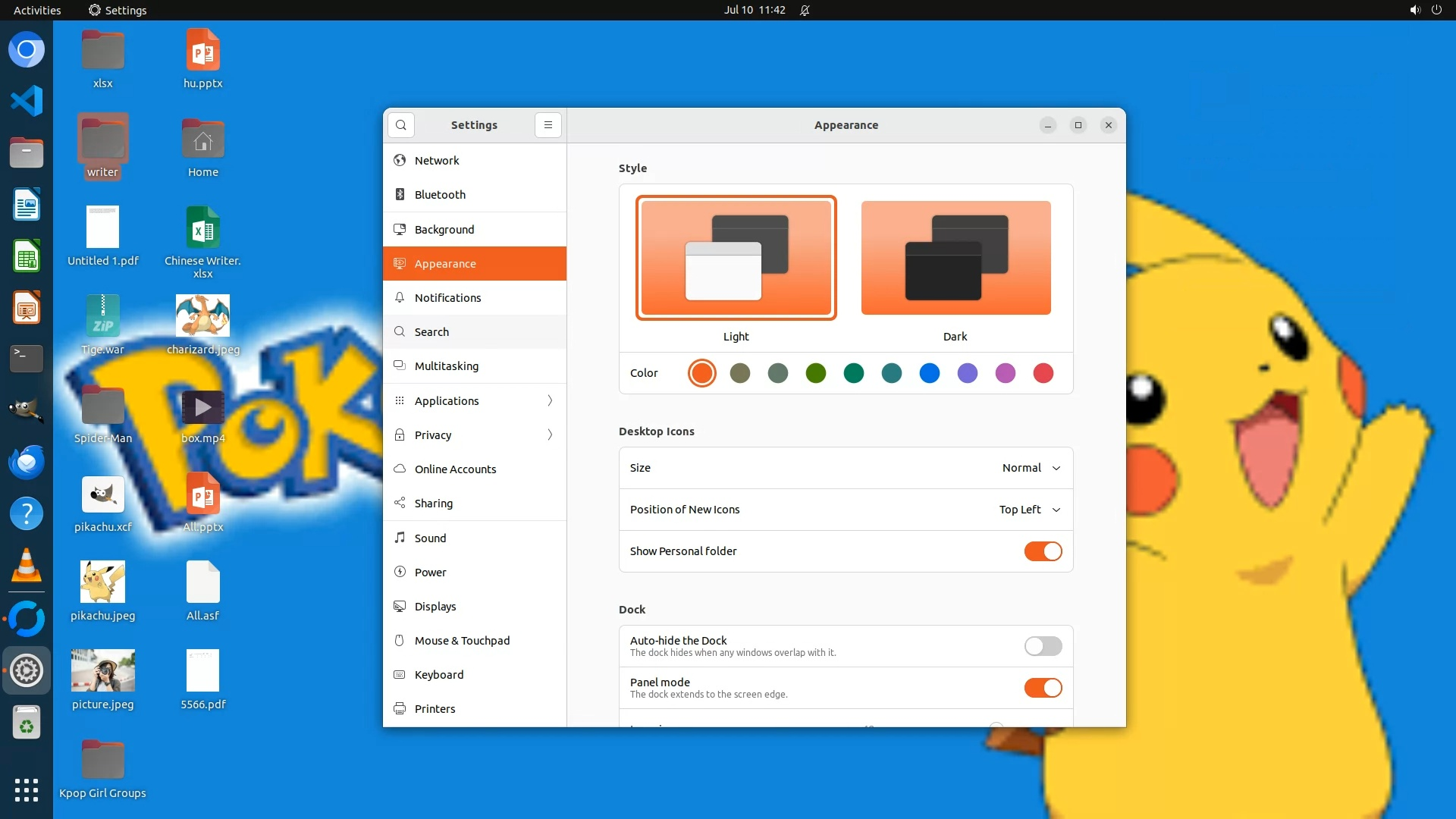Enable Auto-hide the Dock switch
1456x819 pixels.
(x=1043, y=646)
